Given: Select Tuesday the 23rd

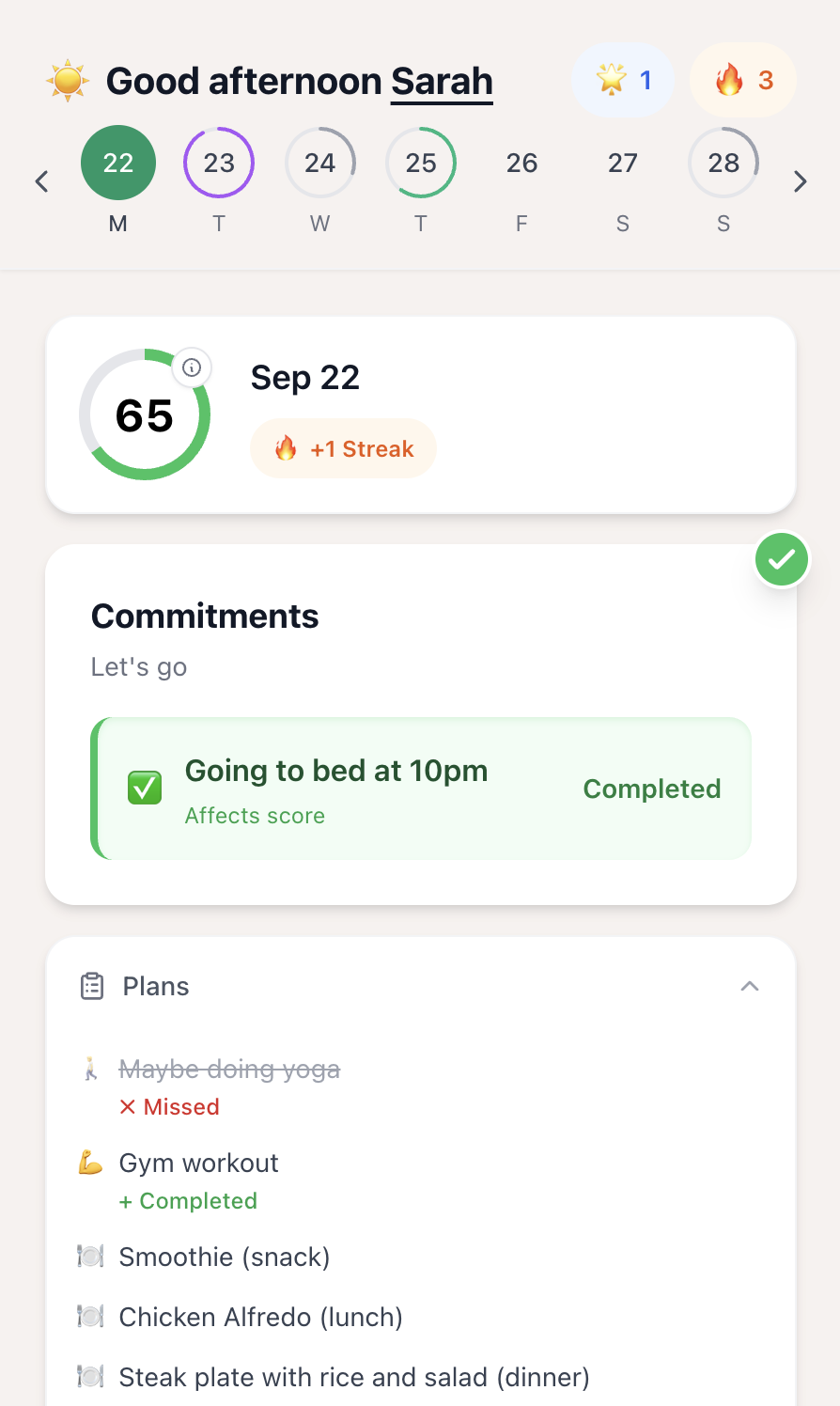Looking at the screenshot, I should [x=219, y=164].
